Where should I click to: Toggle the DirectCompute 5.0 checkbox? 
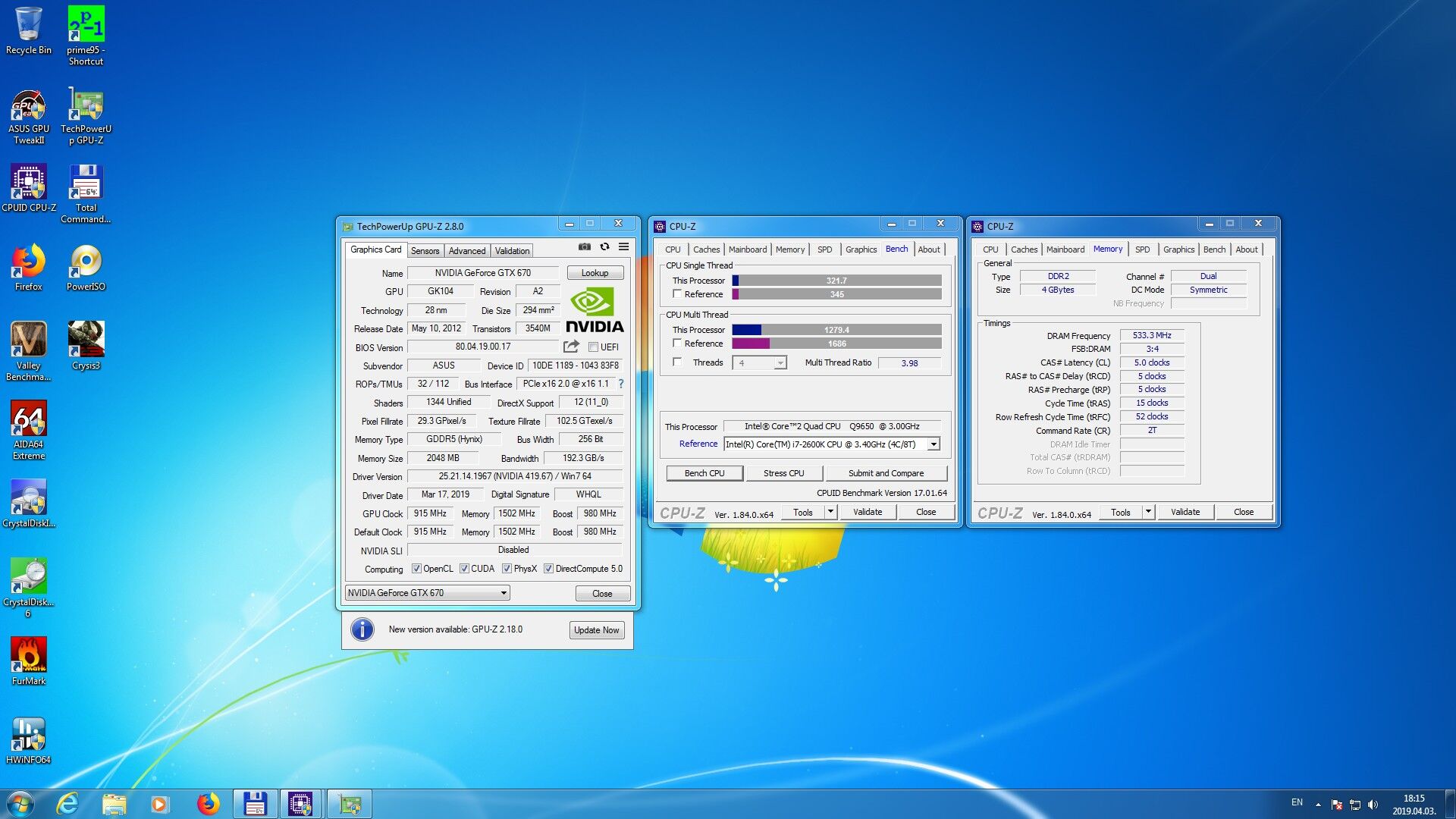point(548,569)
